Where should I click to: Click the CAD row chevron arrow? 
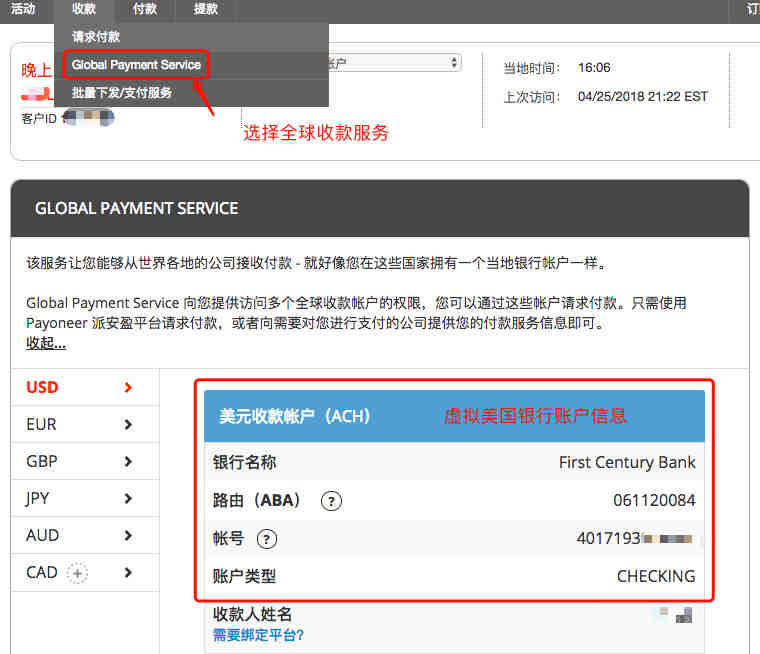click(128, 573)
